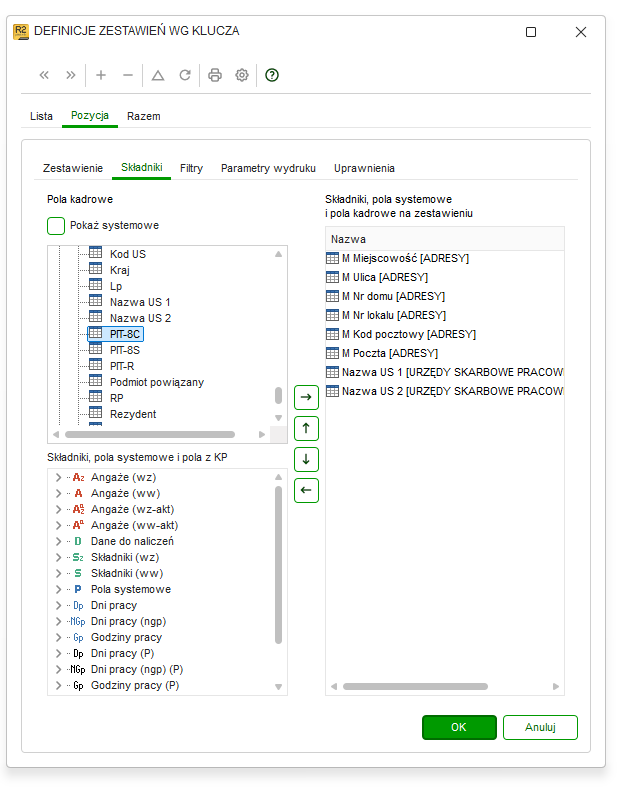
Task: Click the Gp Godziny pracy icon
Action: (78, 638)
